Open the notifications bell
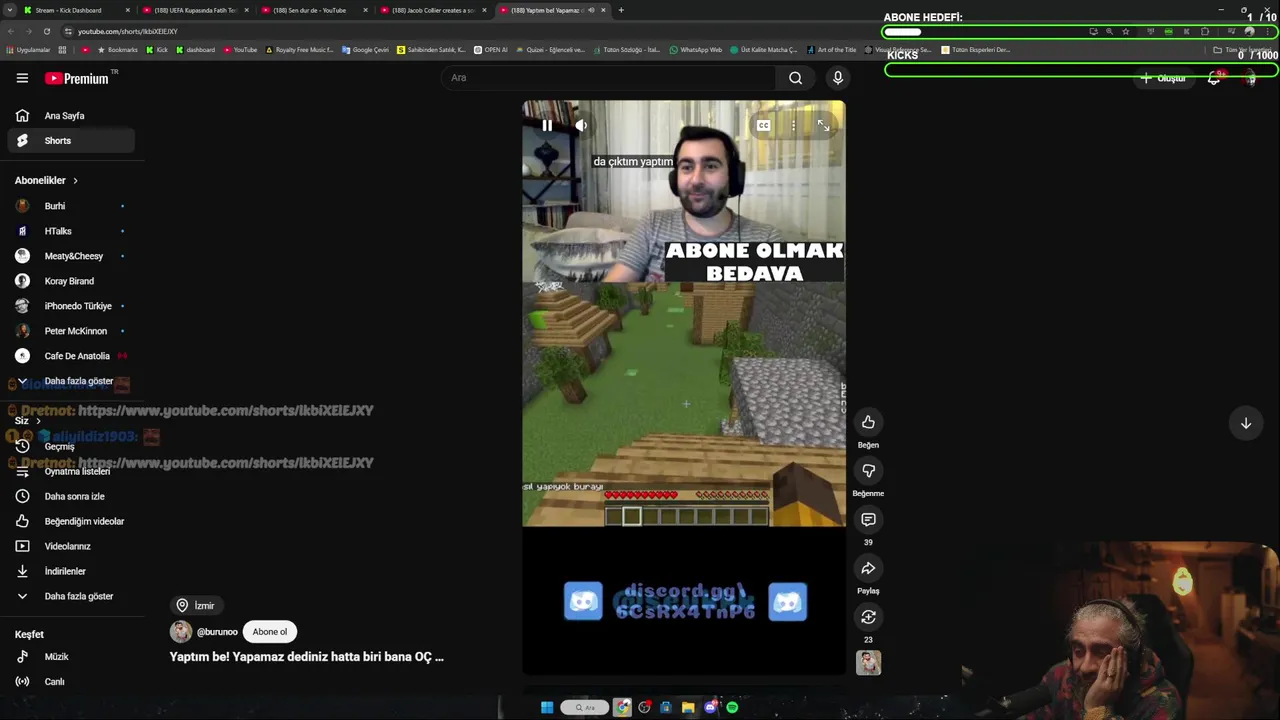This screenshot has width=1280, height=720. click(x=1214, y=78)
